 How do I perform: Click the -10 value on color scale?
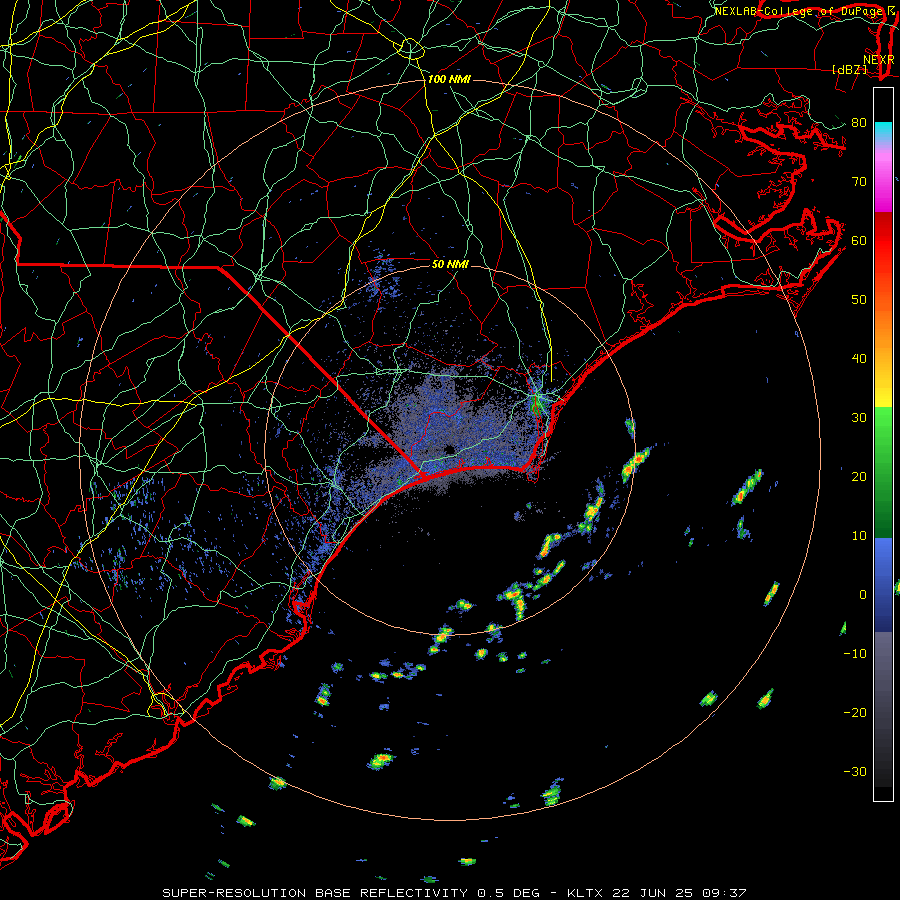[x=855, y=654]
